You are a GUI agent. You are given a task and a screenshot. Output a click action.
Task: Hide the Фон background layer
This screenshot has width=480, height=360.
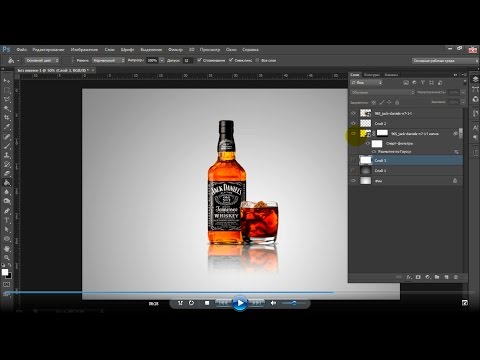[x=353, y=181]
